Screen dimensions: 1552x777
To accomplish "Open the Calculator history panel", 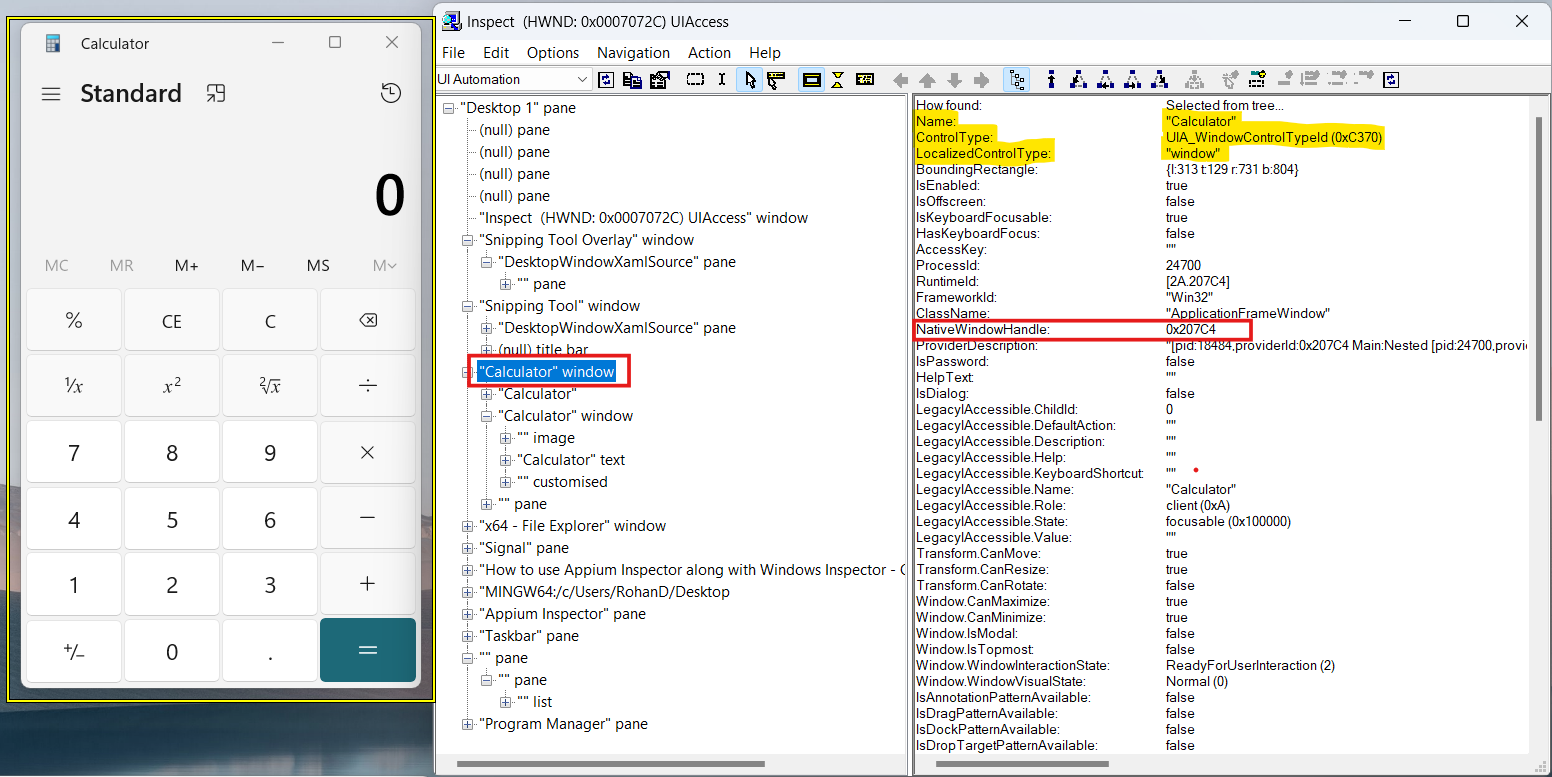I will pos(391,93).
